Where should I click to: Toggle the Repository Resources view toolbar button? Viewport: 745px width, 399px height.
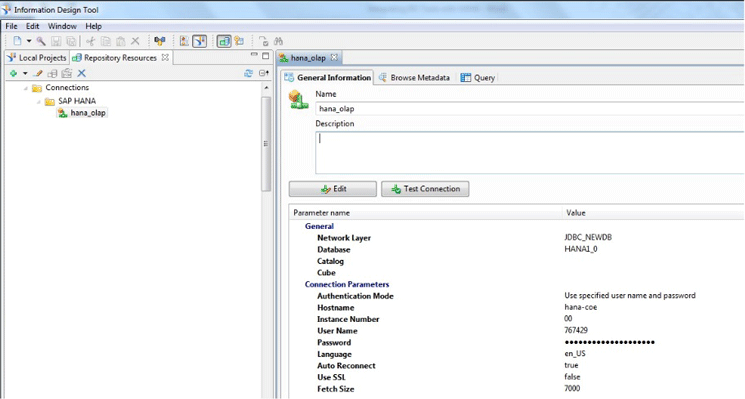point(224,41)
